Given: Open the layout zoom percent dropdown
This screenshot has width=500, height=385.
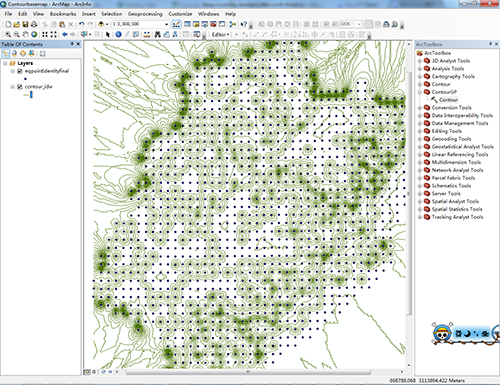Looking at the screenshot, I should coord(359,24).
